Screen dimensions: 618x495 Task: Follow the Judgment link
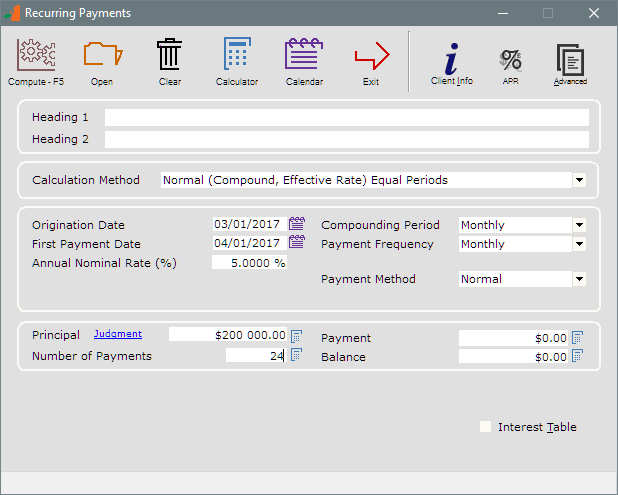(x=118, y=334)
